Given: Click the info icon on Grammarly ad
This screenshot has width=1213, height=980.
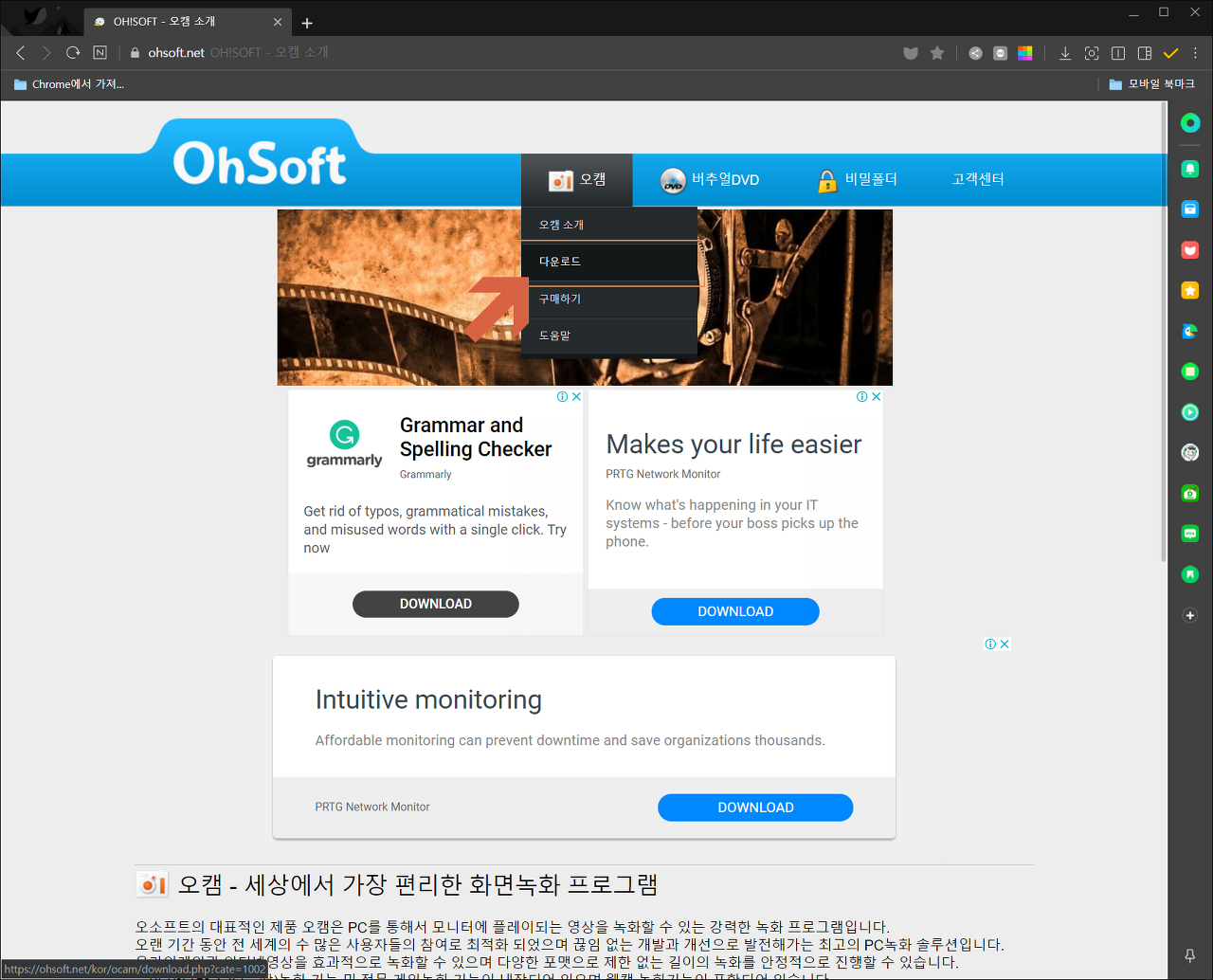Looking at the screenshot, I should pyautogui.click(x=563, y=397).
